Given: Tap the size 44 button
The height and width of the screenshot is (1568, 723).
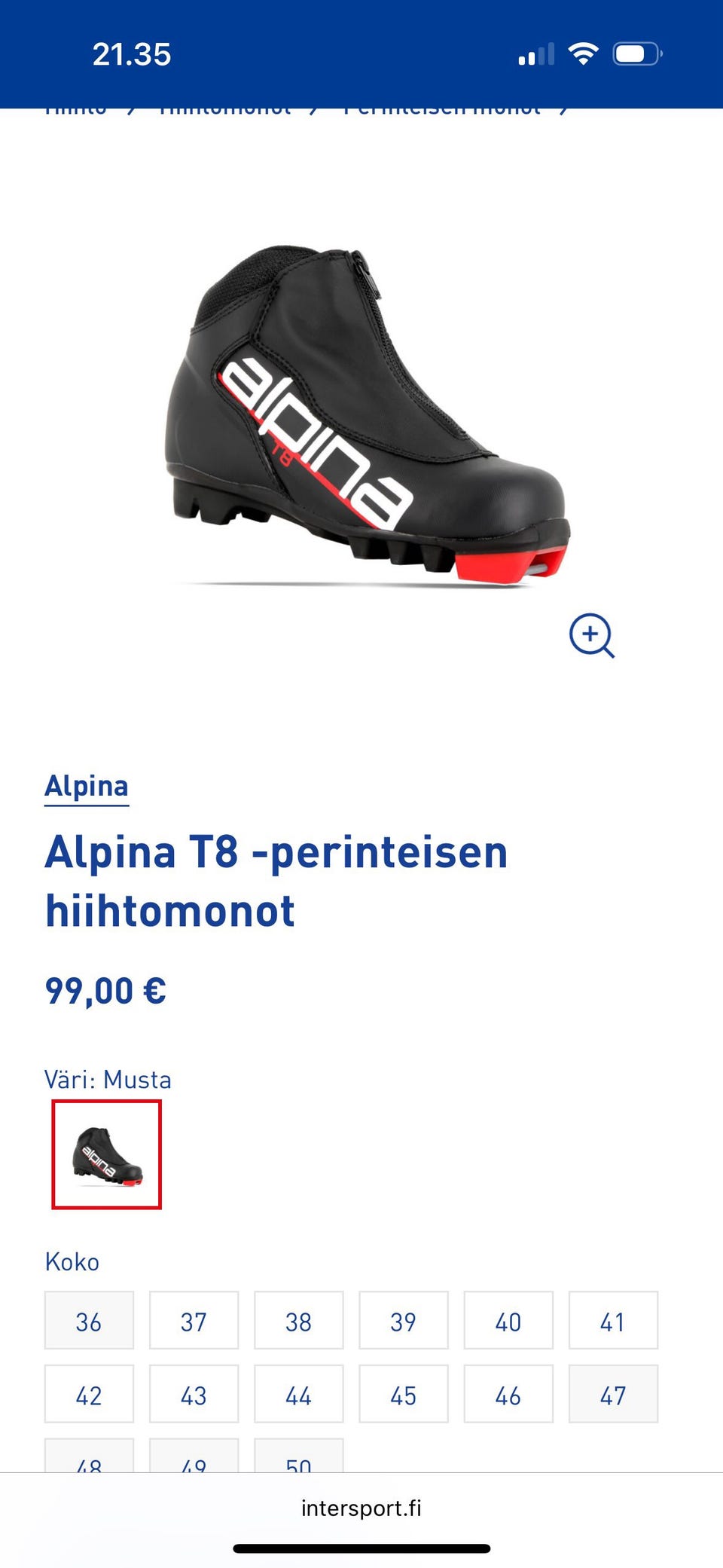Looking at the screenshot, I should (298, 1394).
